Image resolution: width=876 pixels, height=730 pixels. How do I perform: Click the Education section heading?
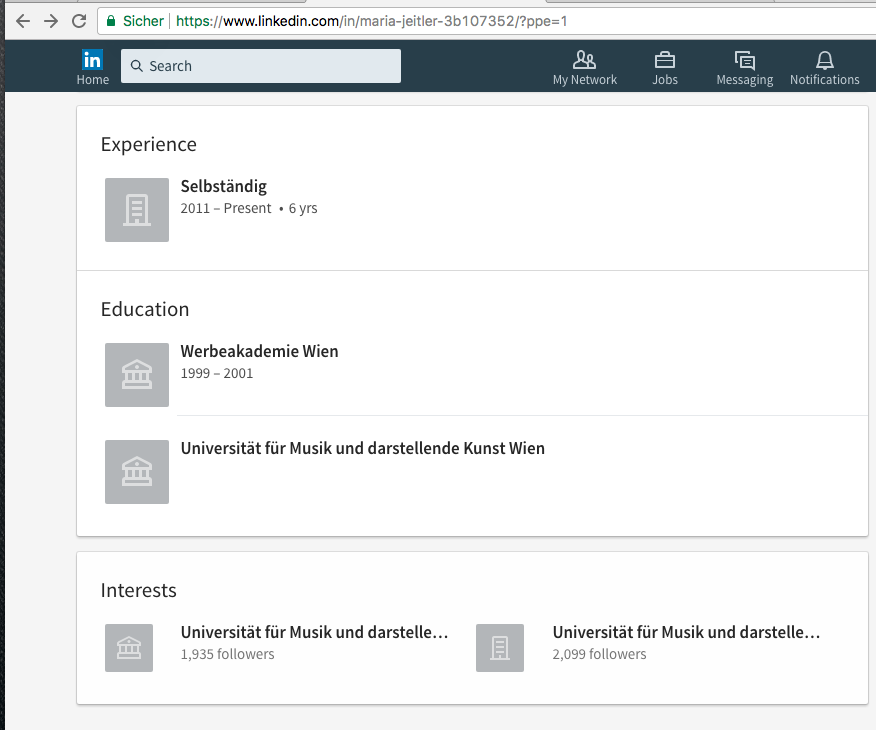(x=145, y=309)
